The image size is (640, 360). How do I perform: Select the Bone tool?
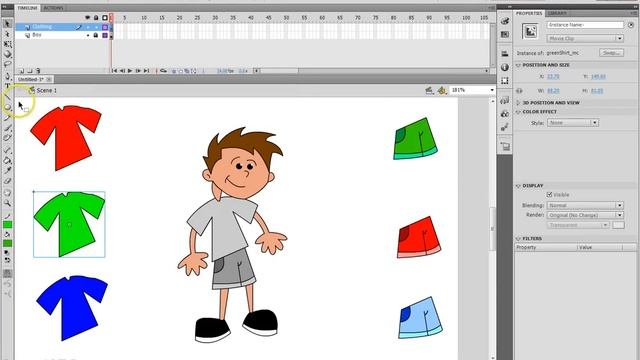pos(7,150)
